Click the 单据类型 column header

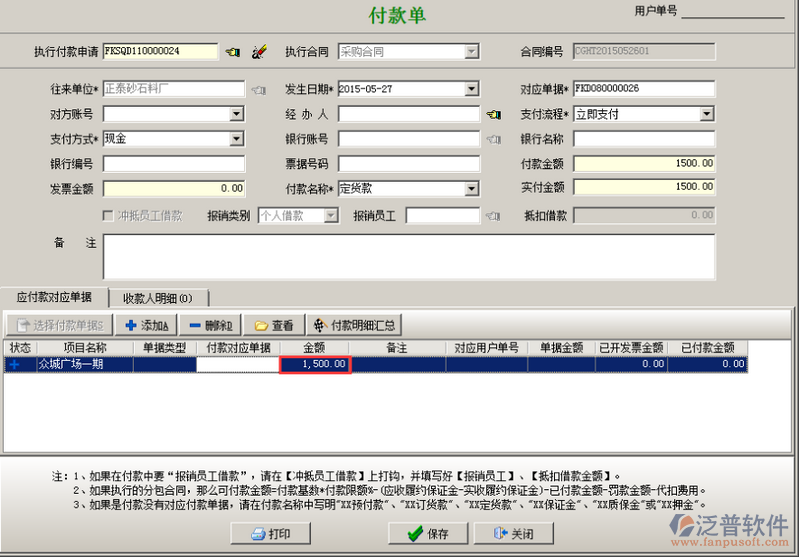pos(165,348)
